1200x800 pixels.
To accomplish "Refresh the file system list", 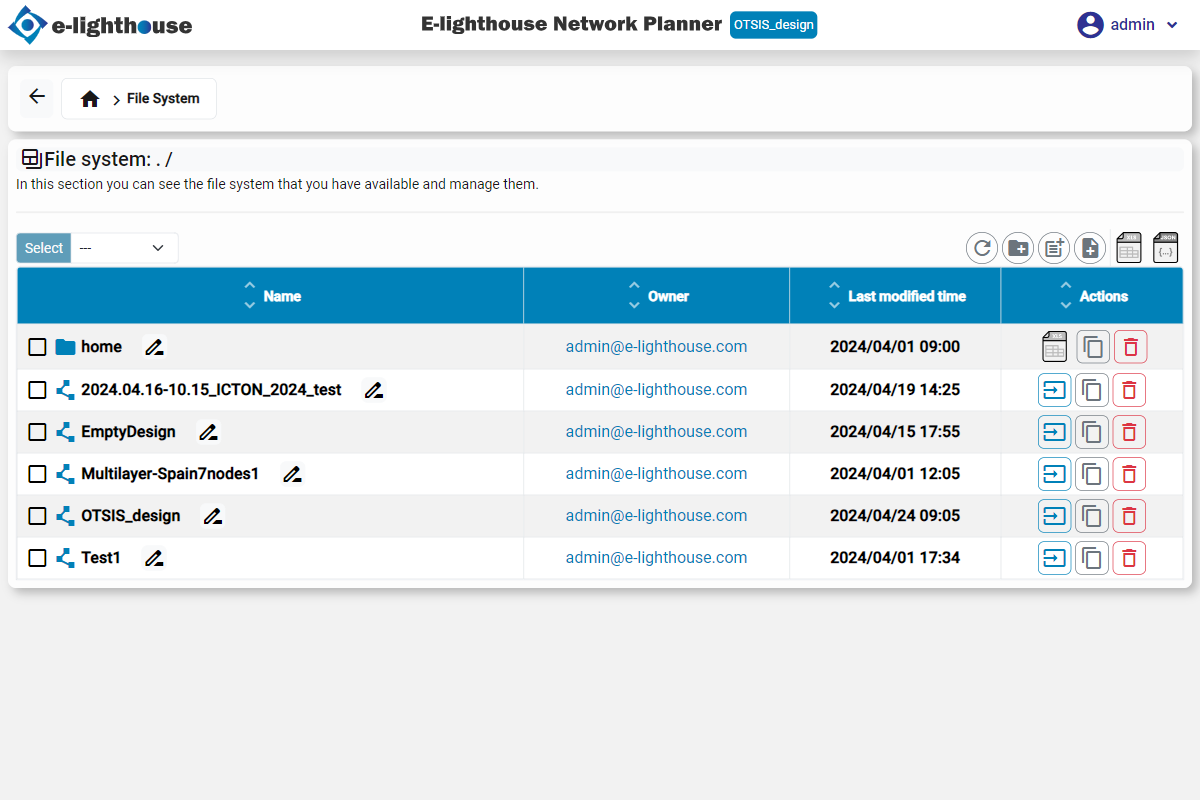I will coord(981,247).
